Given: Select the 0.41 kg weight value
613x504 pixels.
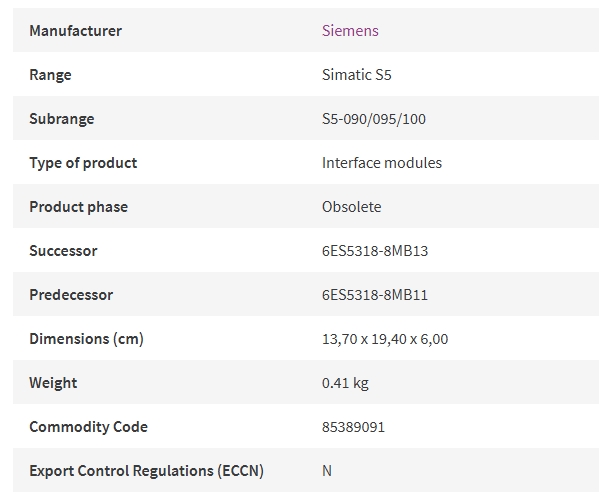Looking at the screenshot, I should [345, 382].
